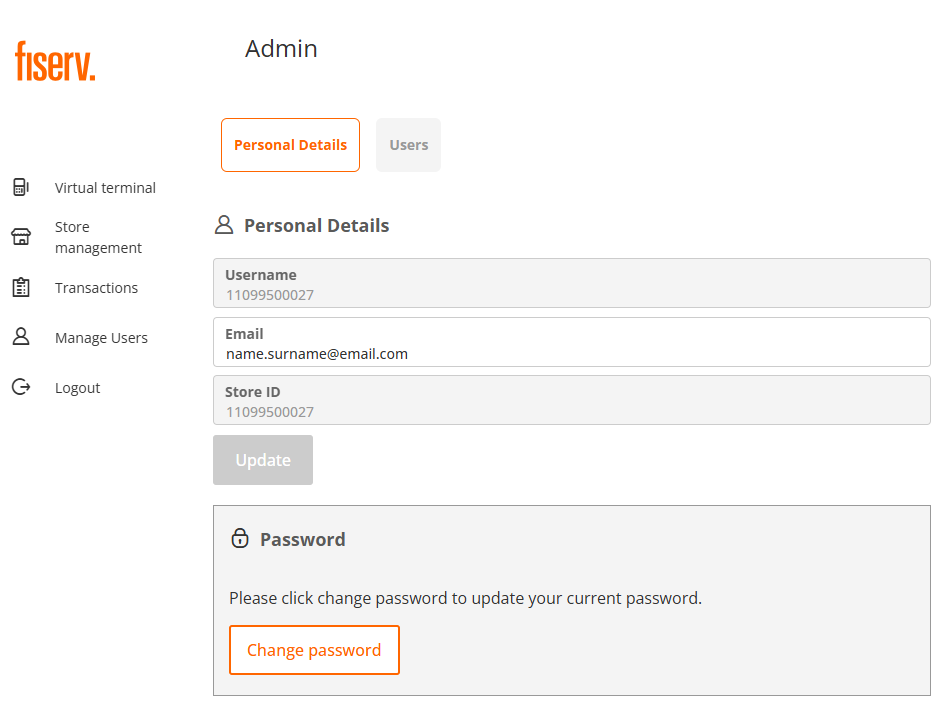This screenshot has width=948, height=714.
Task: Select the Personal Details tab
Action: 290,145
